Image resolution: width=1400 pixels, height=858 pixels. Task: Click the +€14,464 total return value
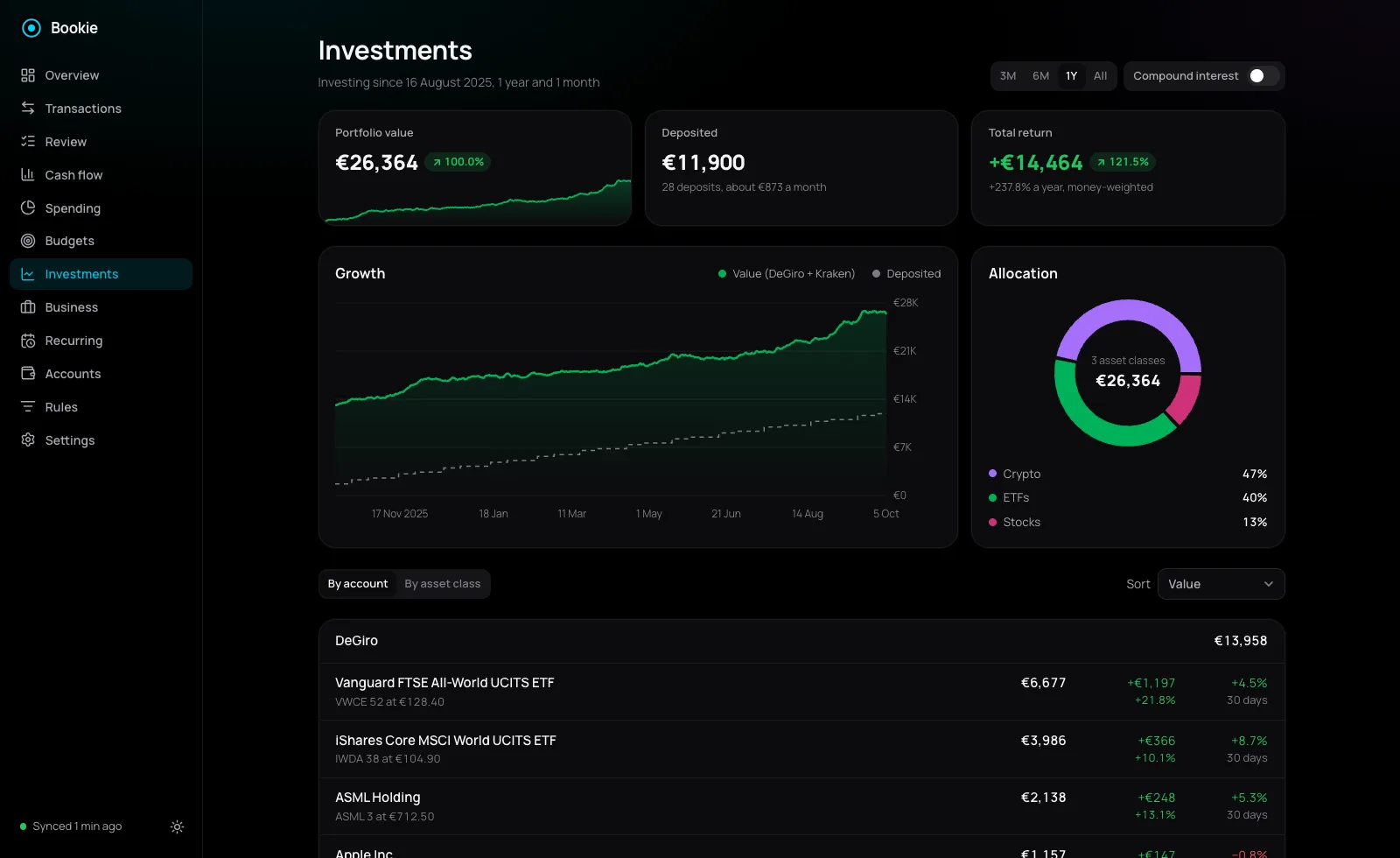pyautogui.click(x=1036, y=163)
